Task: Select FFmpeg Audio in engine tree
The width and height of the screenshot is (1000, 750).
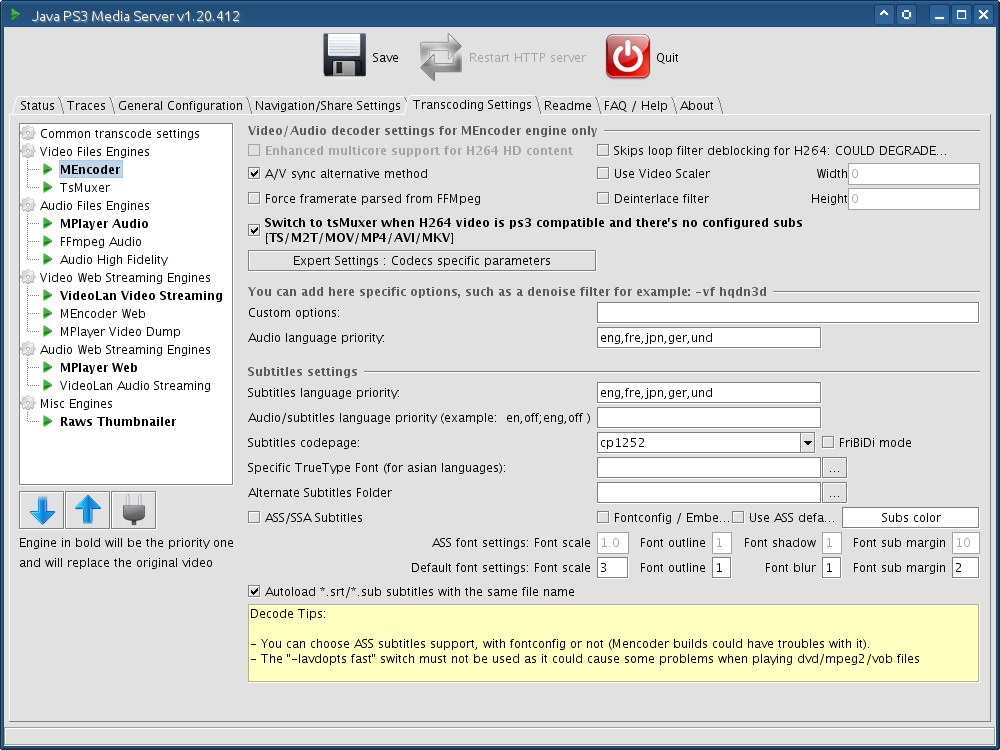Action: (101, 242)
